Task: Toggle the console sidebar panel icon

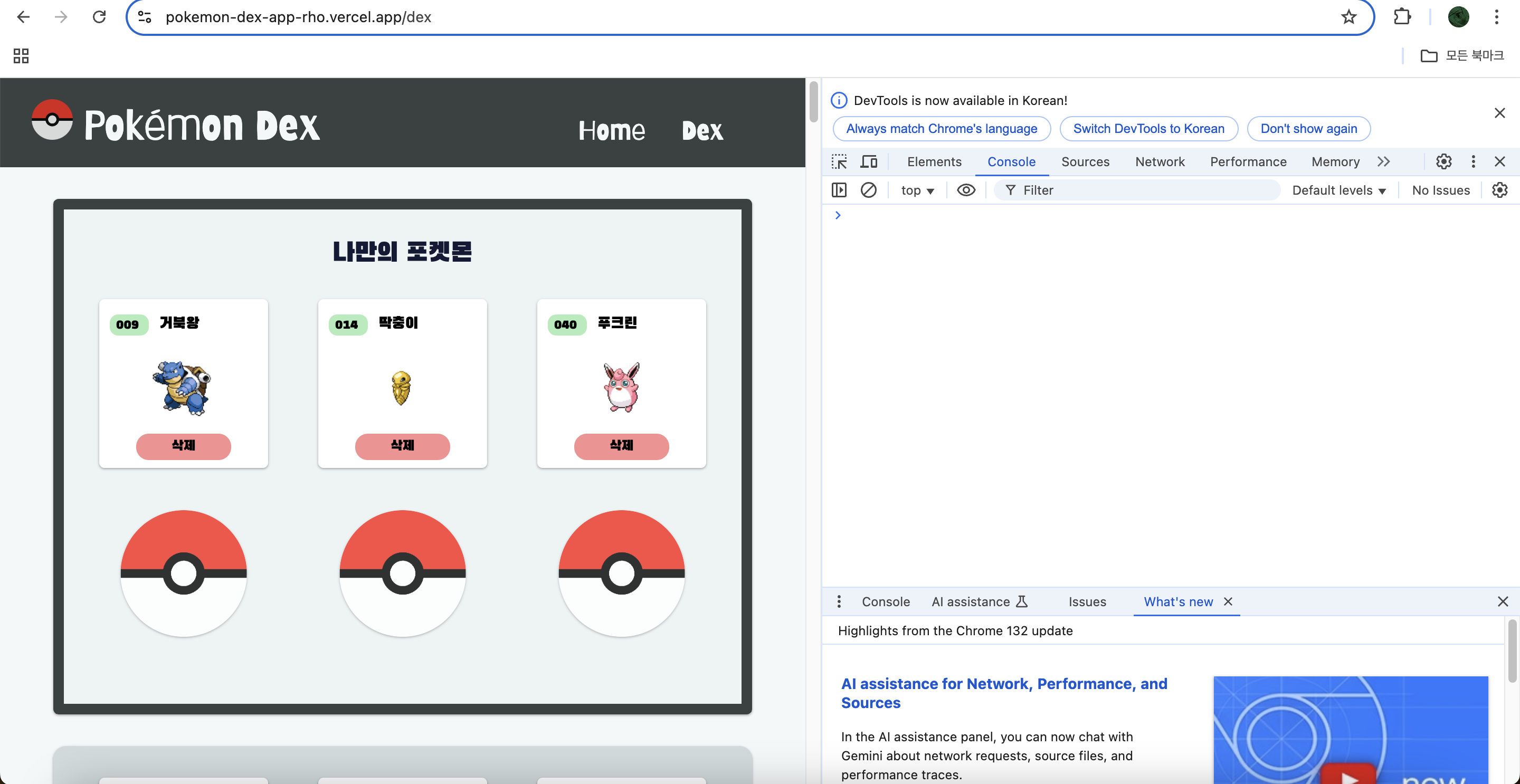Action: 839,190
